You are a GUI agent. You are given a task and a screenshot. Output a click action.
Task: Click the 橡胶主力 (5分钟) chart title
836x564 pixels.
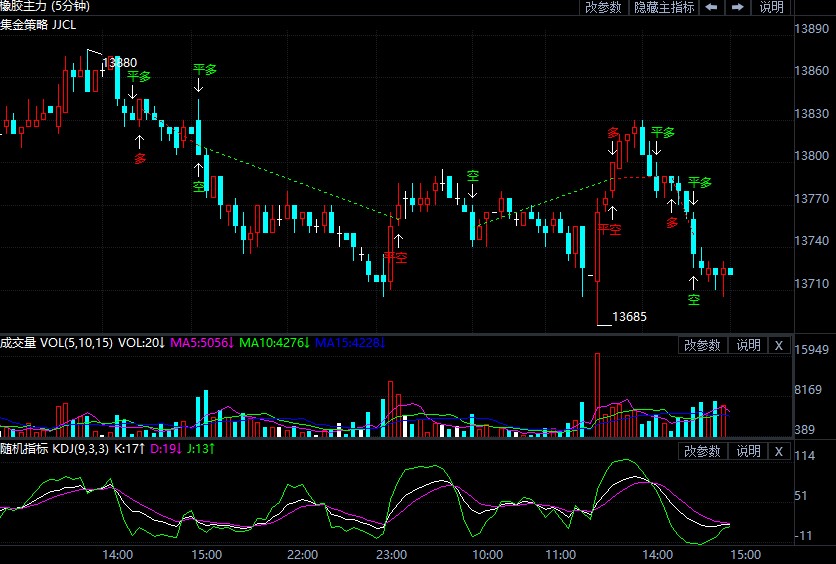pos(45,6)
